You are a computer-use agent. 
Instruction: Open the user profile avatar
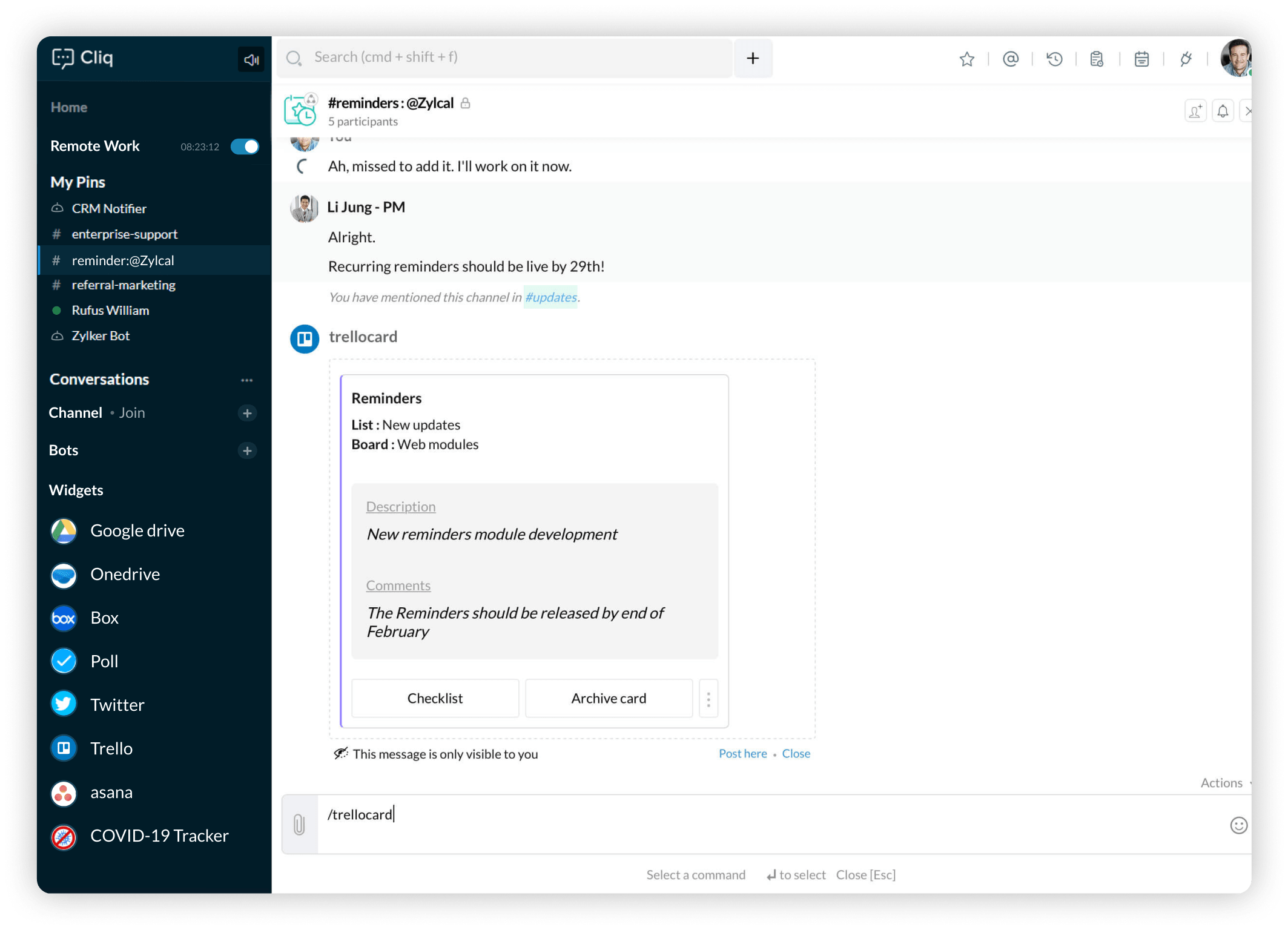(1236, 59)
